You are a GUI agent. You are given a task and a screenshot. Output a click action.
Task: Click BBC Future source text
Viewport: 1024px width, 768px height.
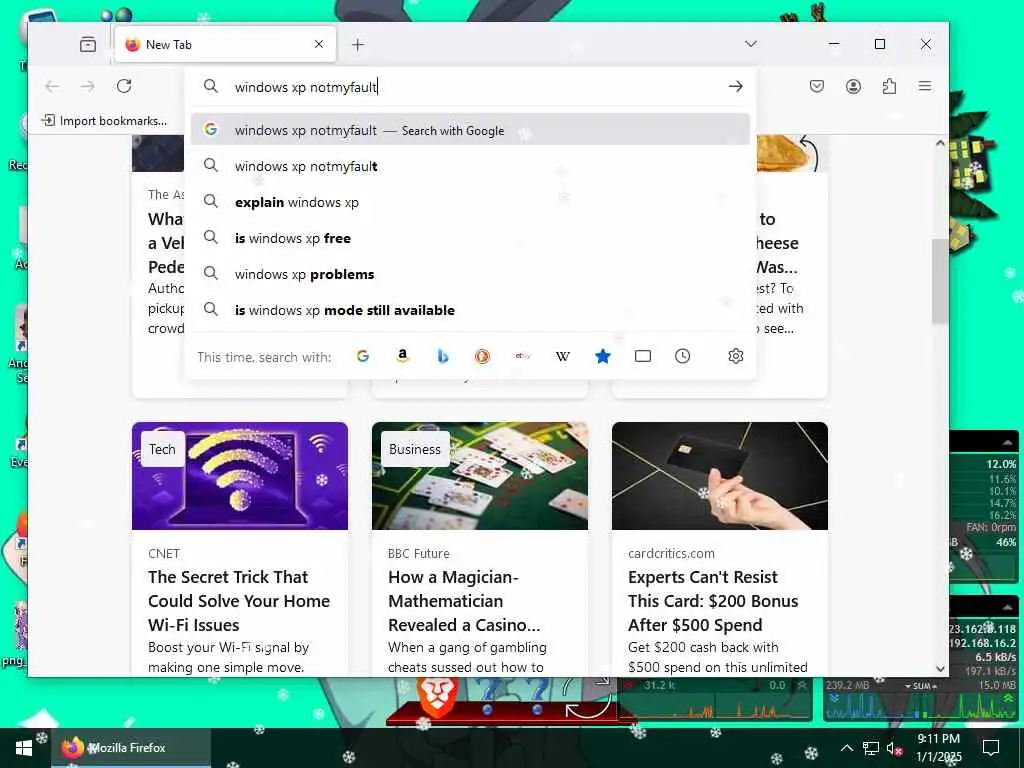[x=419, y=553]
